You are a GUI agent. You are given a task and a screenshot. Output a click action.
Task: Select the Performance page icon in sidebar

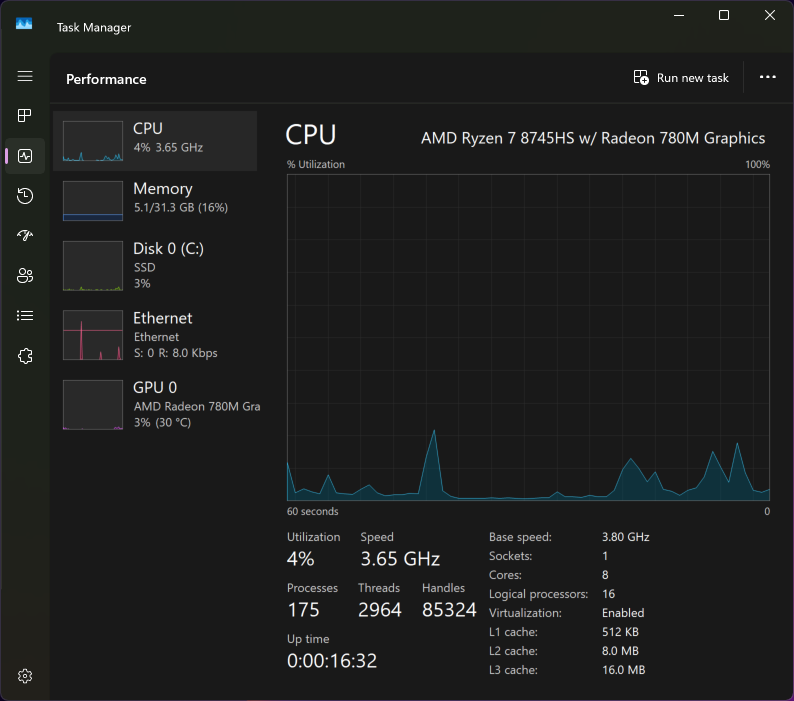point(25,156)
